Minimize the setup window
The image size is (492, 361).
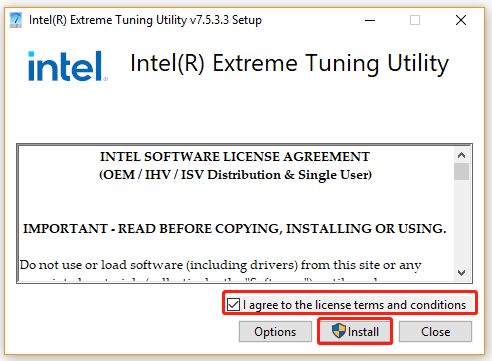click(370, 20)
